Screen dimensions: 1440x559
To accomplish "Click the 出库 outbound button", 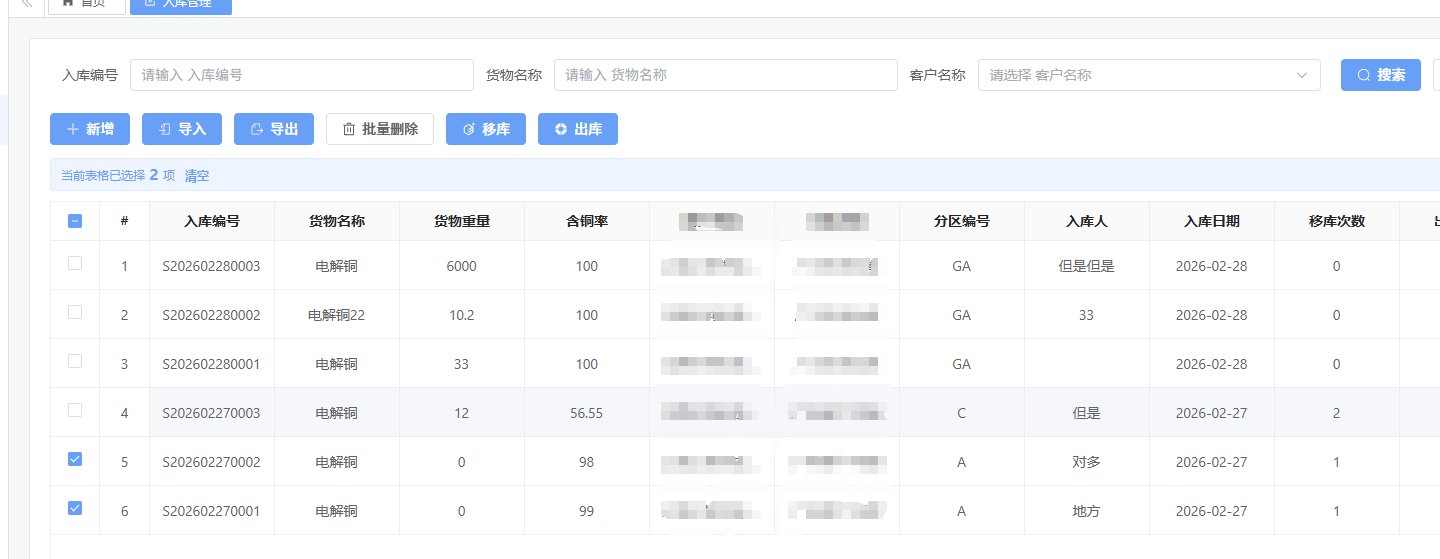I will [578, 129].
